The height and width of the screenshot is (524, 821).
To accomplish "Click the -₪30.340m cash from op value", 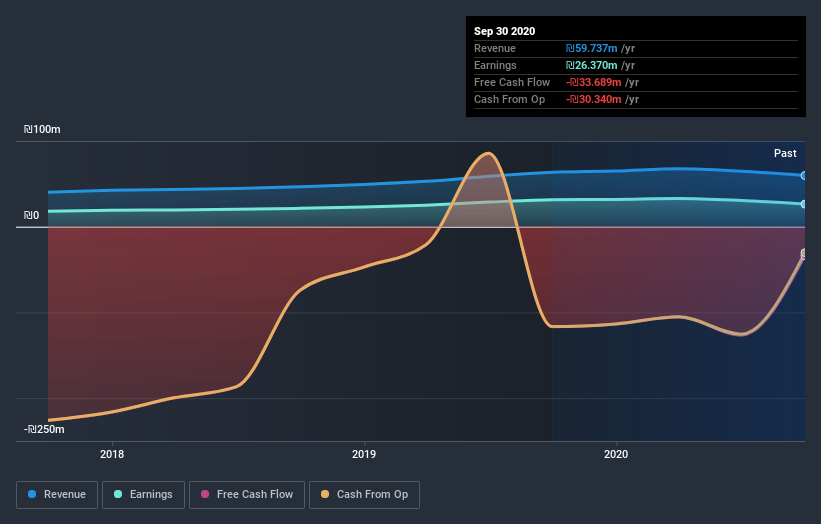I will (x=593, y=99).
